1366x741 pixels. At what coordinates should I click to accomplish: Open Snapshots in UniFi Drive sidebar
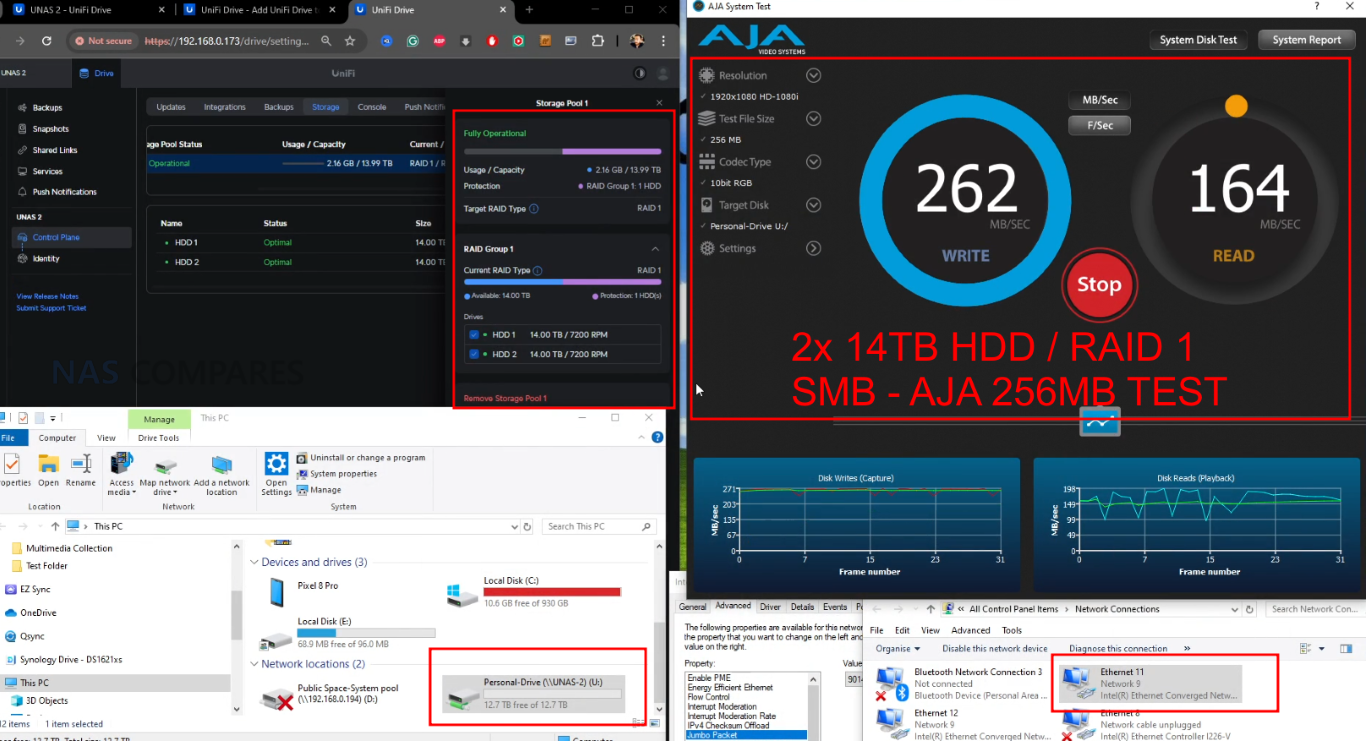[x=49, y=129]
